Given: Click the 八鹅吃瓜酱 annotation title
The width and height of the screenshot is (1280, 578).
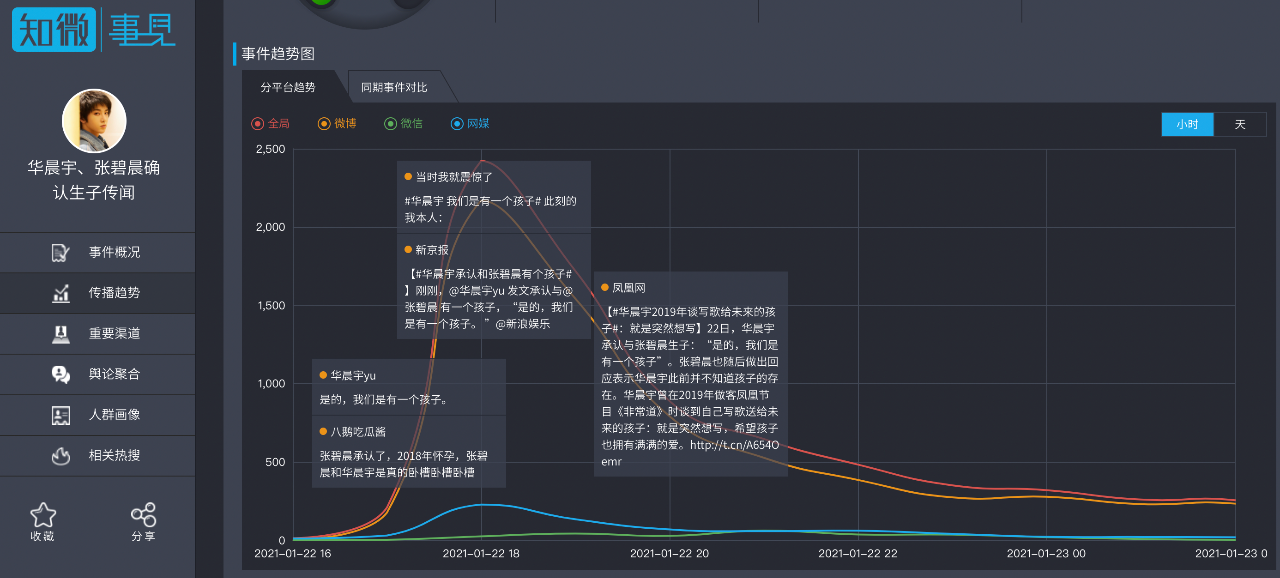Looking at the screenshot, I should coord(358,431).
